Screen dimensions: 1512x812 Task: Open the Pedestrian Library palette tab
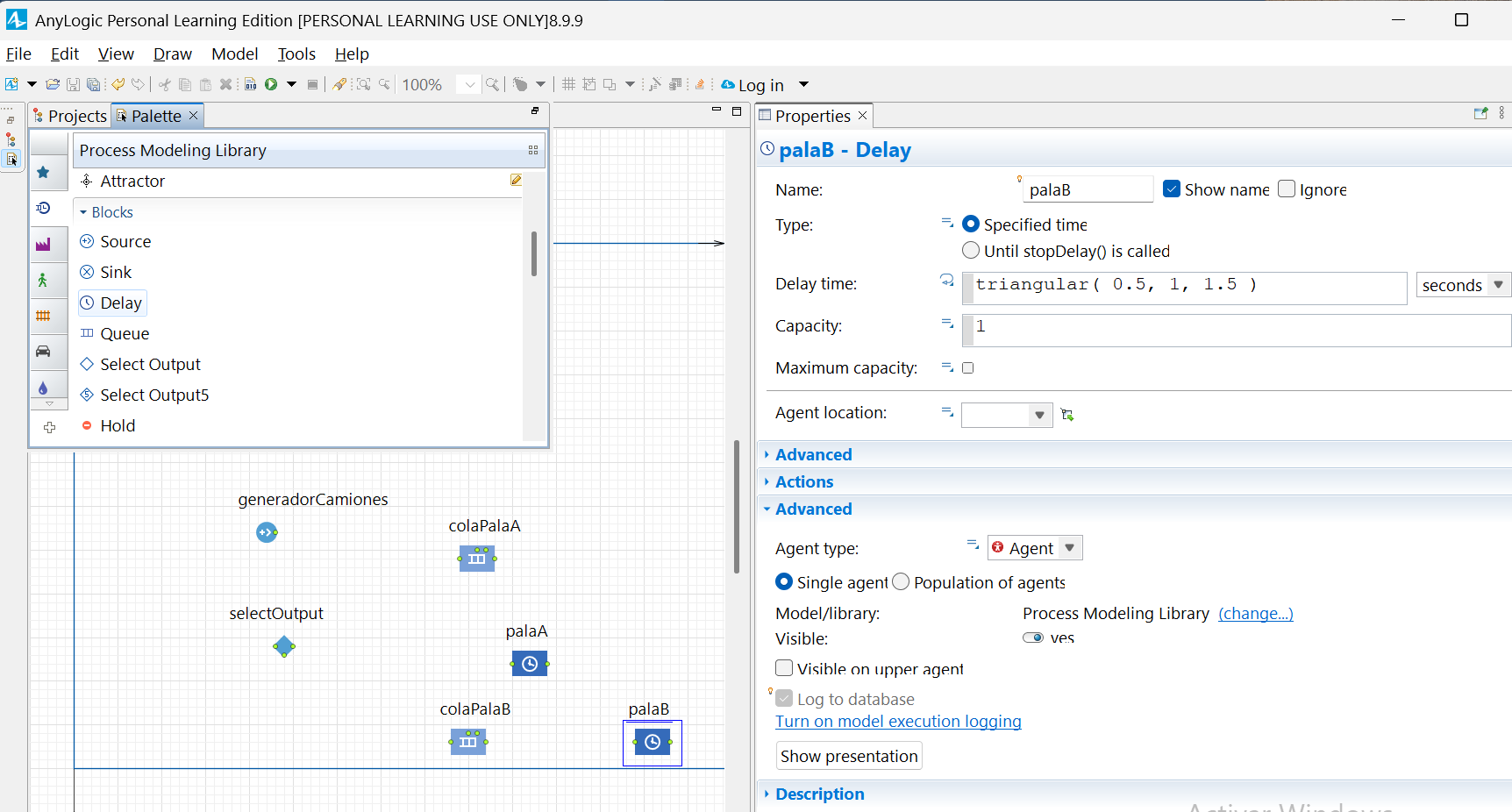coord(43,280)
